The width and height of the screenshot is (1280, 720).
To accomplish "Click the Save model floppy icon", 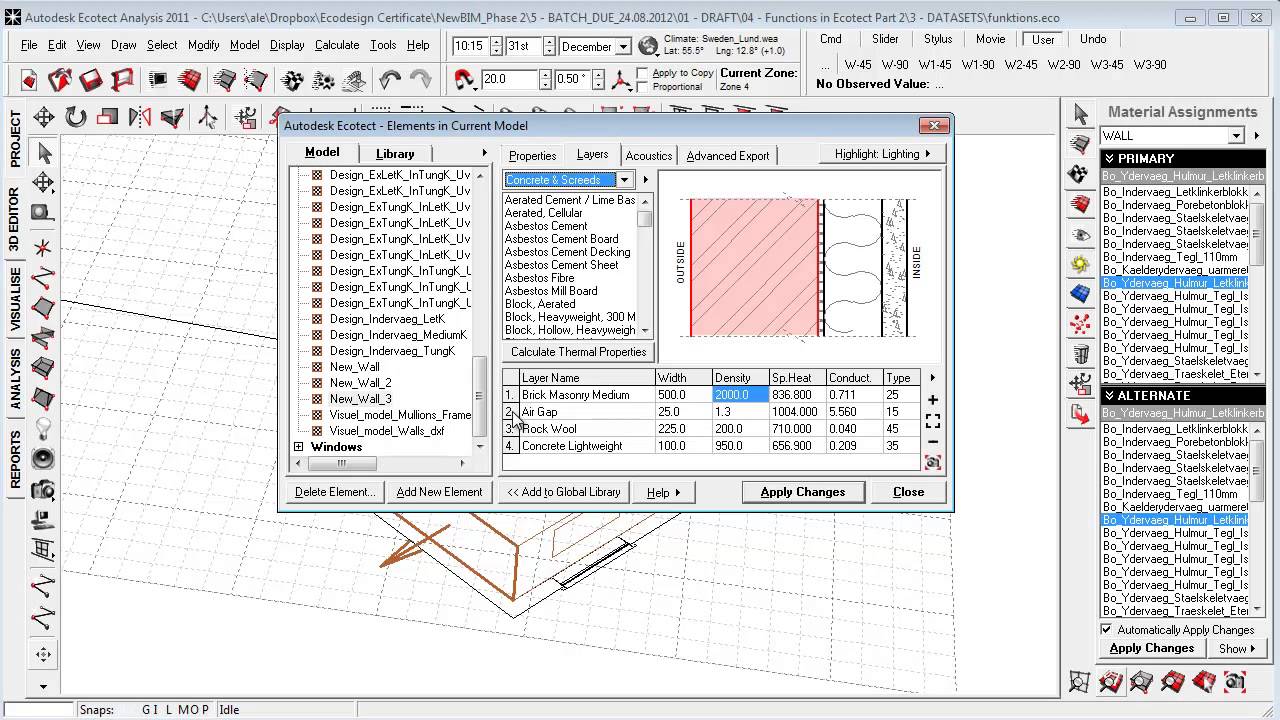I will pos(91,80).
